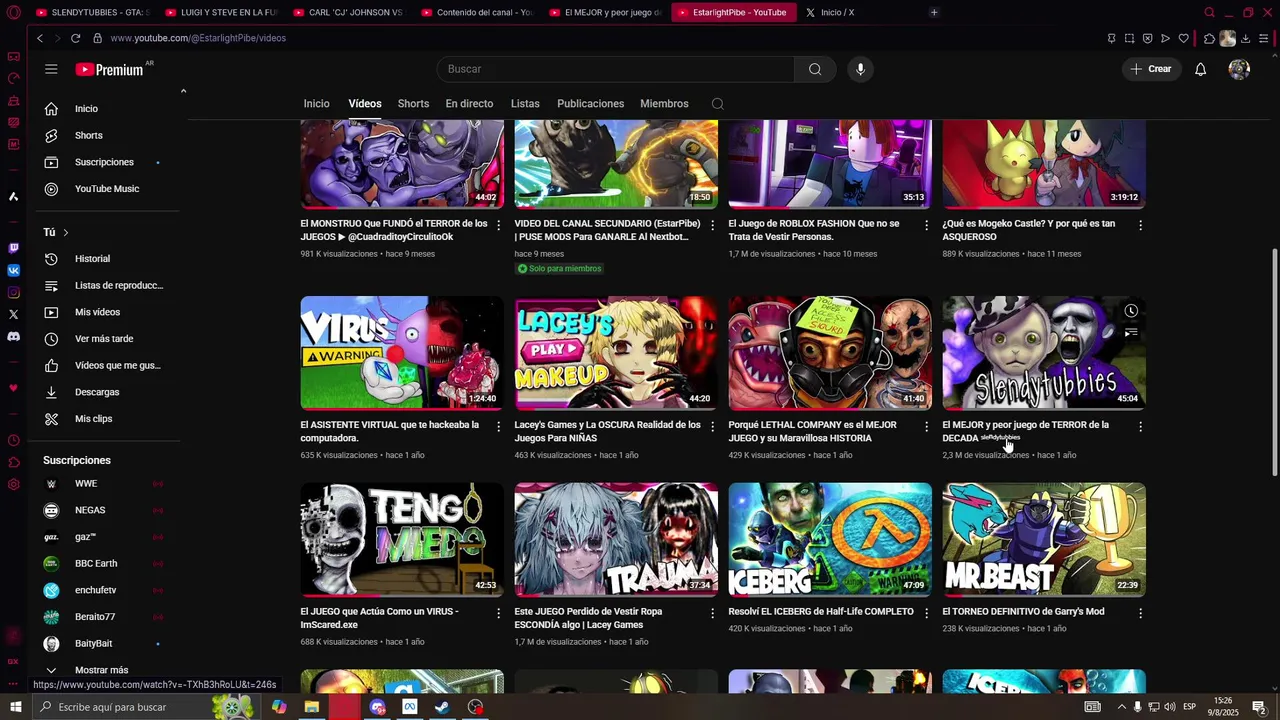Open the notifications bell

[x=1200, y=69]
